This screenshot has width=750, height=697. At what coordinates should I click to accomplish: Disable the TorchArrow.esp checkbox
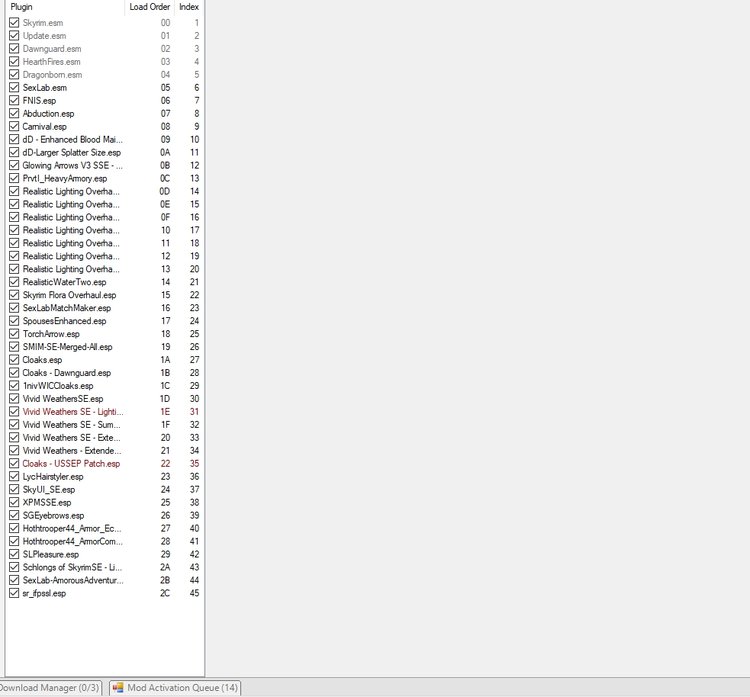[14, 334]
